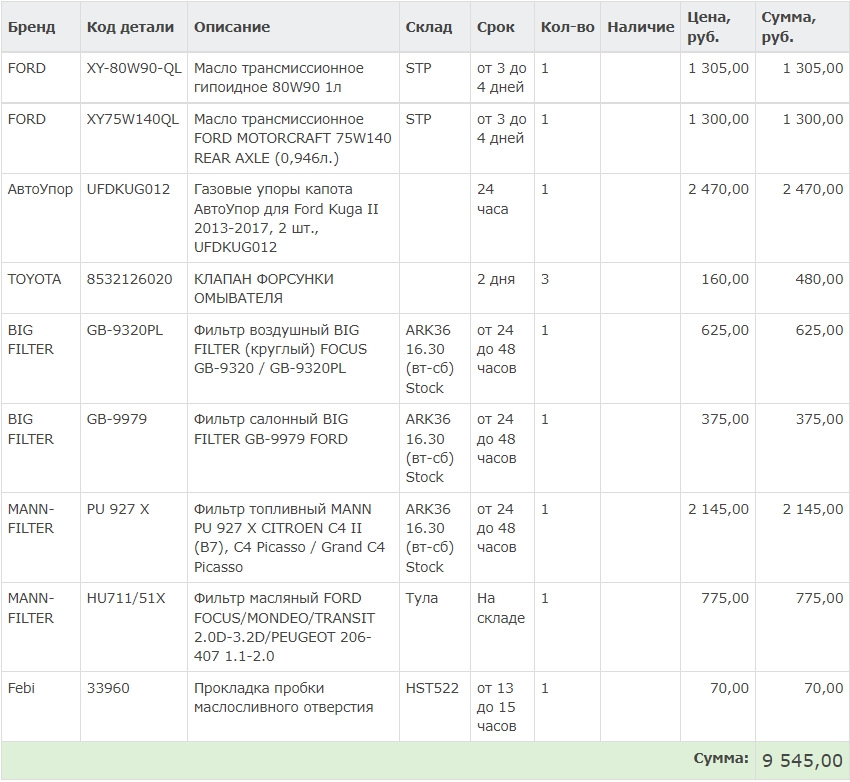Viewport: 850px width, 782px height.
Task: Click price 775,00 in price column
Action: tap(725, 598)
